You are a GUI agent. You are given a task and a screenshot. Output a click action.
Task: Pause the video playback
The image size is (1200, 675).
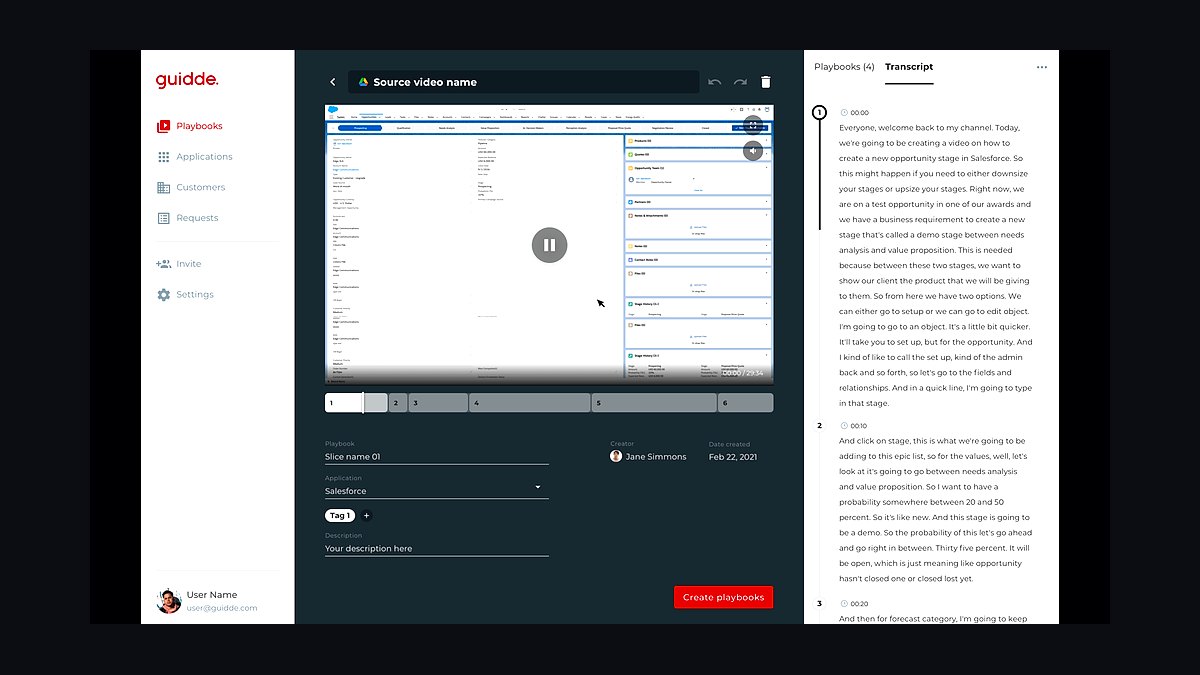click(549, 245)
